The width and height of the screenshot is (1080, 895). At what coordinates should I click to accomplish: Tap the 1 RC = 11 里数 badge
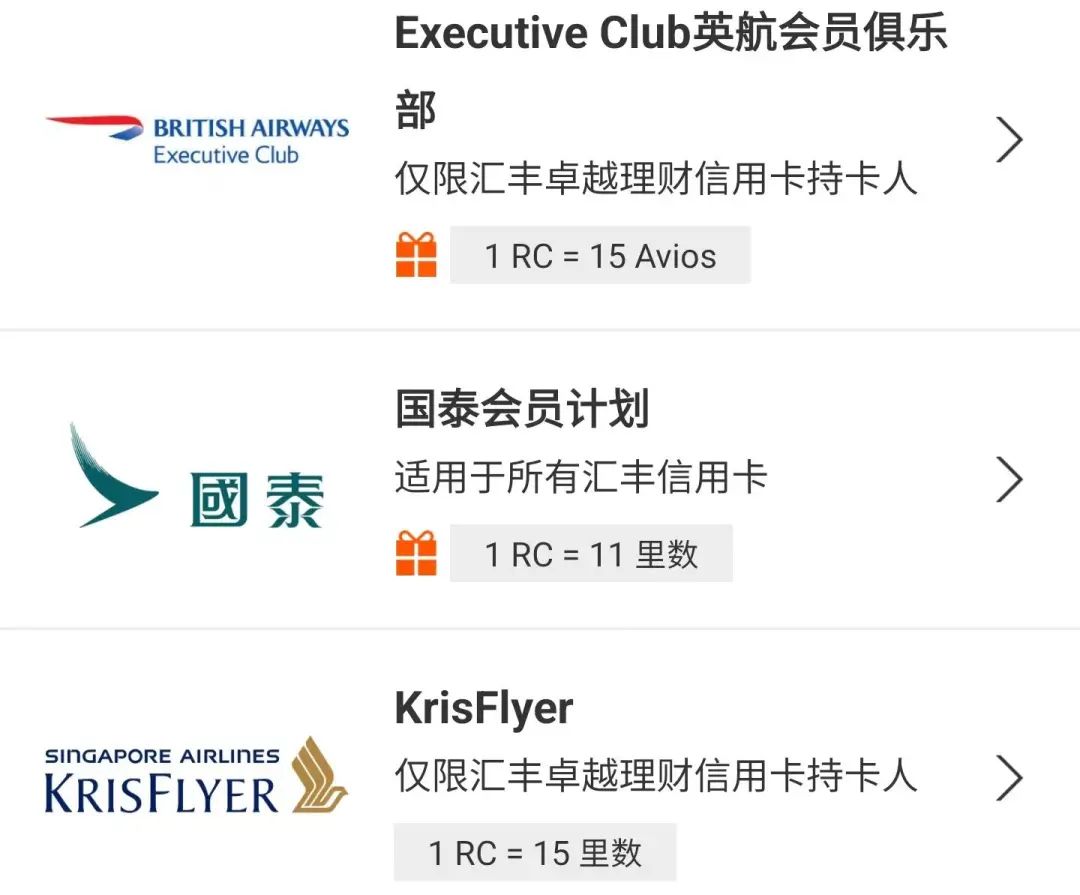[x=591, y=554]
